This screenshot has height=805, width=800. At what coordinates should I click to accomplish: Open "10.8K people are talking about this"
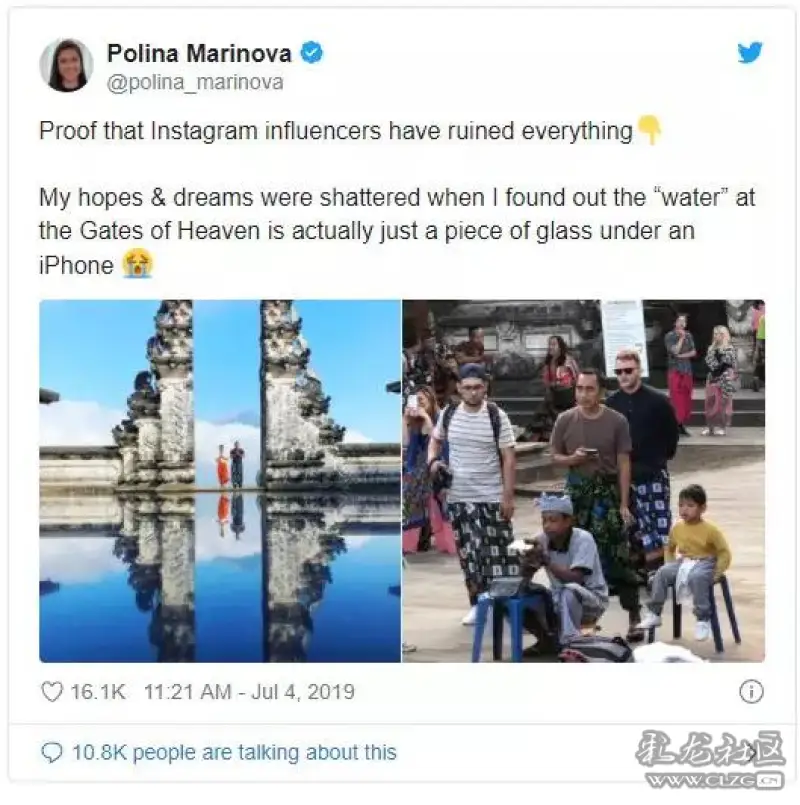click(234, 753)
